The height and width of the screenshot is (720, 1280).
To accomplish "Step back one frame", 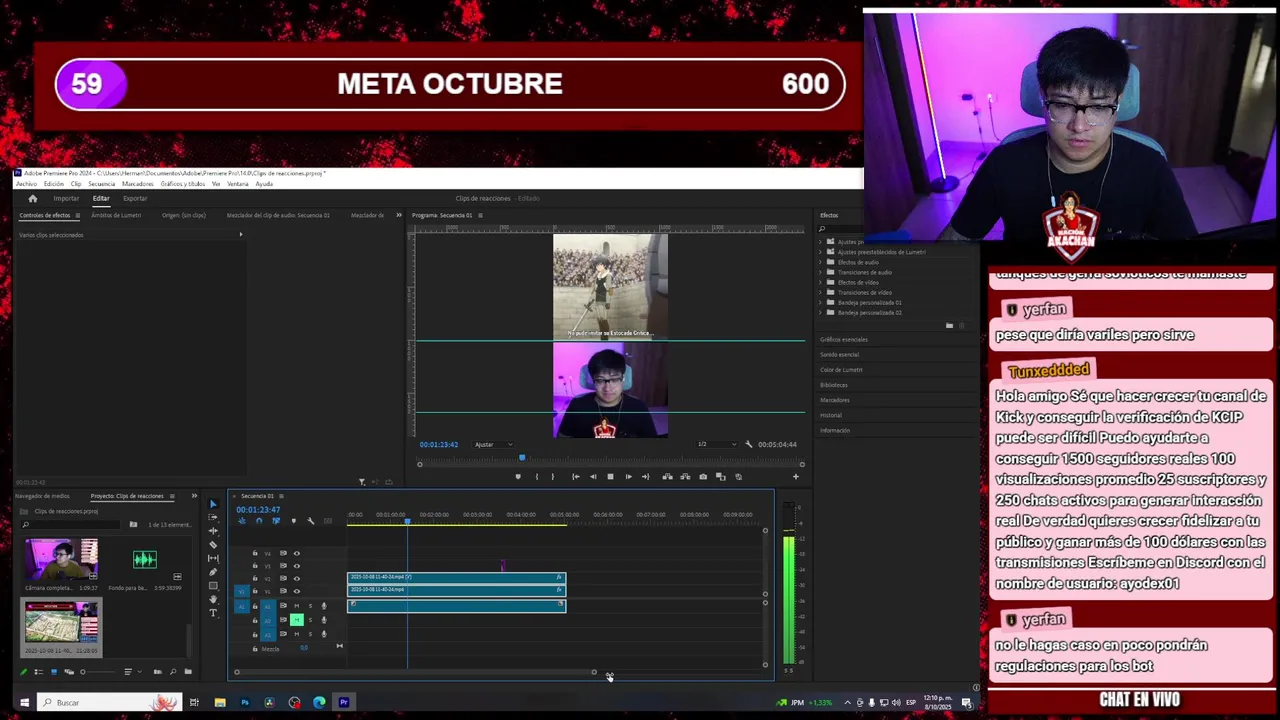I will (x=593, y=477).
